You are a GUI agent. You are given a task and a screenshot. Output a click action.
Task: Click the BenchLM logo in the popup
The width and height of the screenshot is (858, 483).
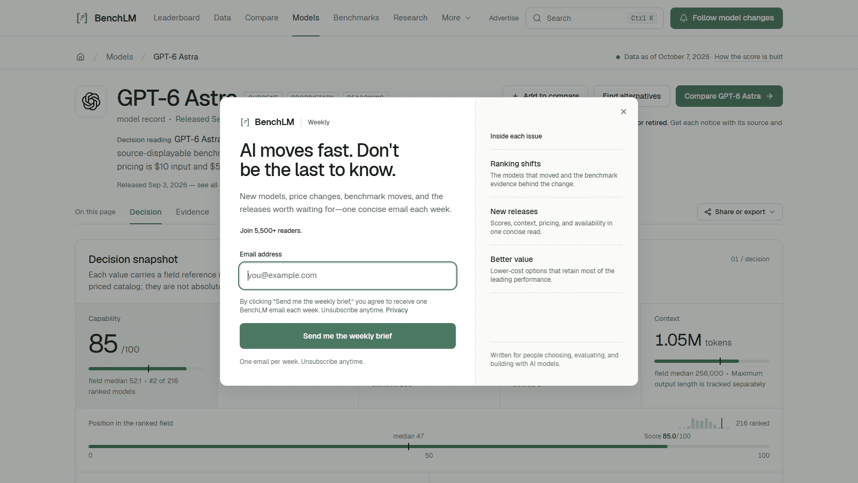268,122
